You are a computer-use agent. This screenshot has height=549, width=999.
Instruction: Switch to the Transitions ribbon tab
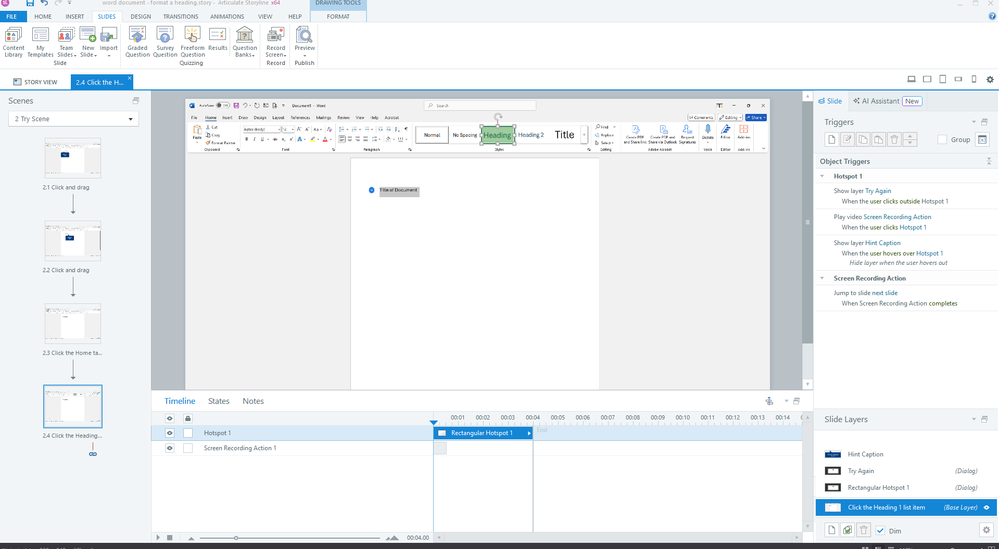click(x=180, y=17)
